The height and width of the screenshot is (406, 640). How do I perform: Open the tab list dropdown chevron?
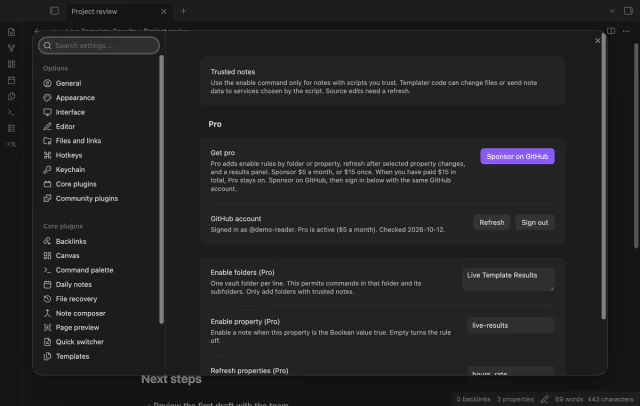(612, 11)
